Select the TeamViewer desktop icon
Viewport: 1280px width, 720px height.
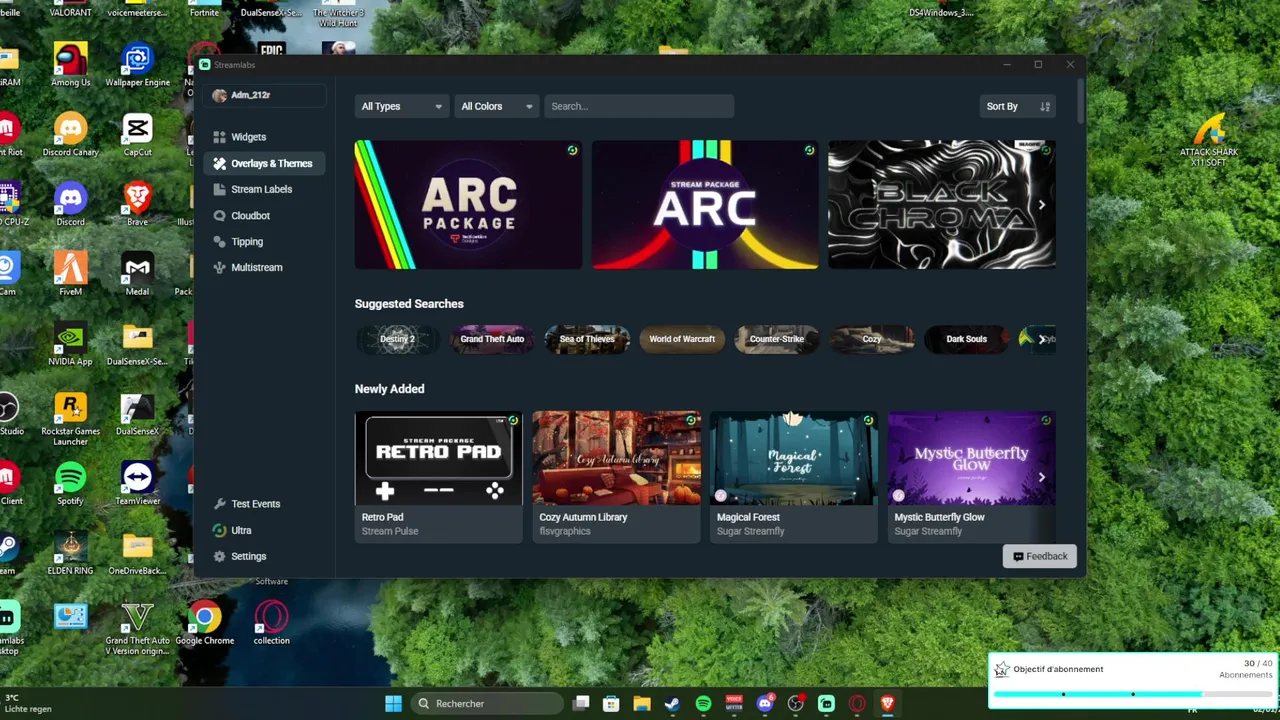point(137,483)
